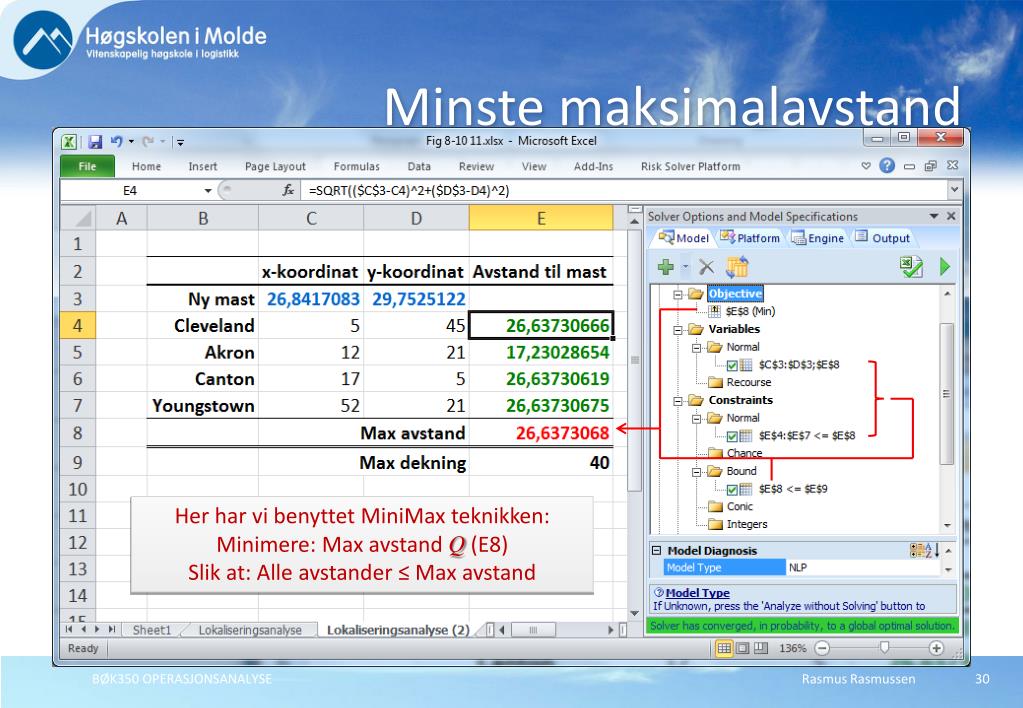This screenshot has height=708, width=1023.
Task: Click the worksheet horizontal scrollbar thumb
Action: click(533, 630)
